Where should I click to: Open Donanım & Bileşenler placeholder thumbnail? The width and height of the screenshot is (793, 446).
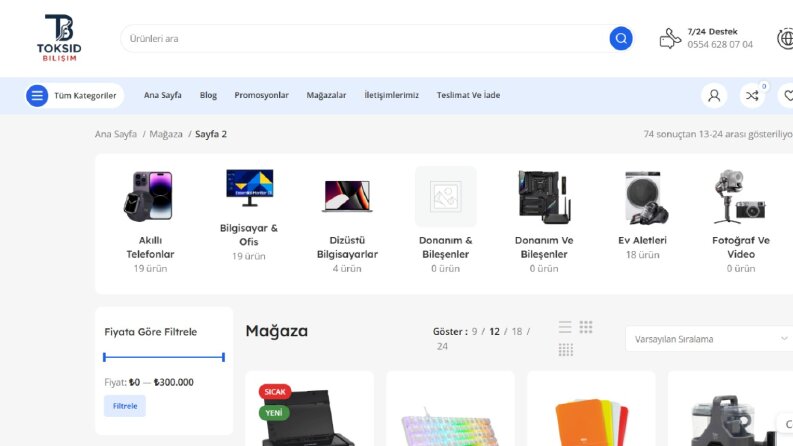coord(446,196)
